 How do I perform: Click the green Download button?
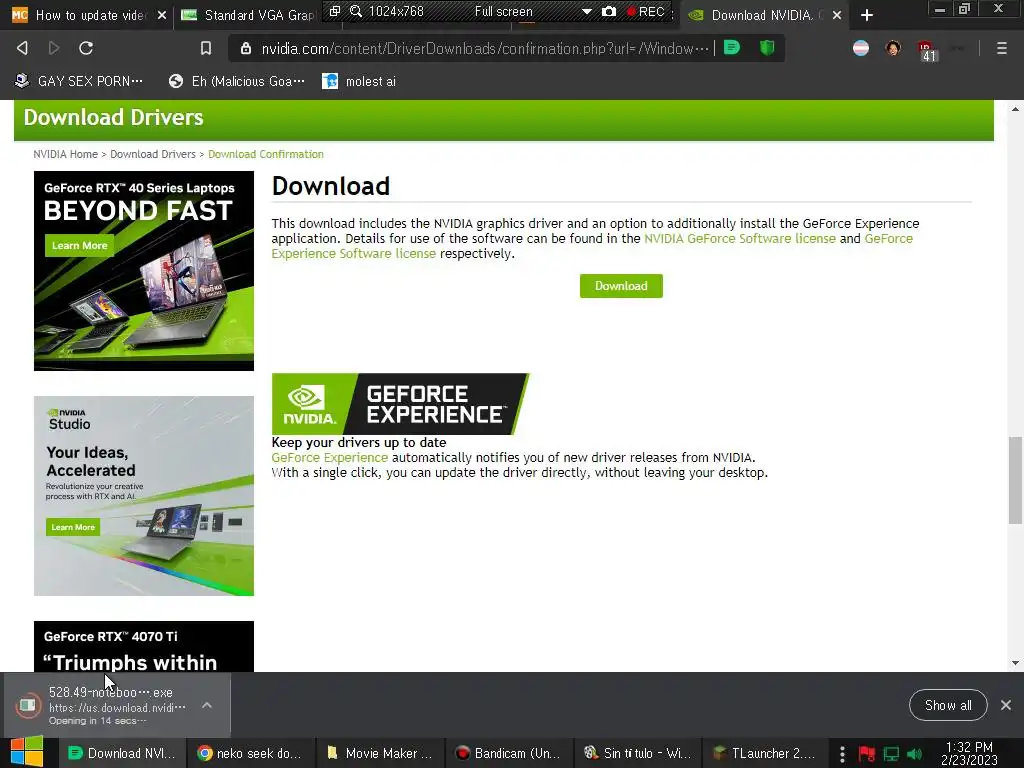(x=621, y=286)
